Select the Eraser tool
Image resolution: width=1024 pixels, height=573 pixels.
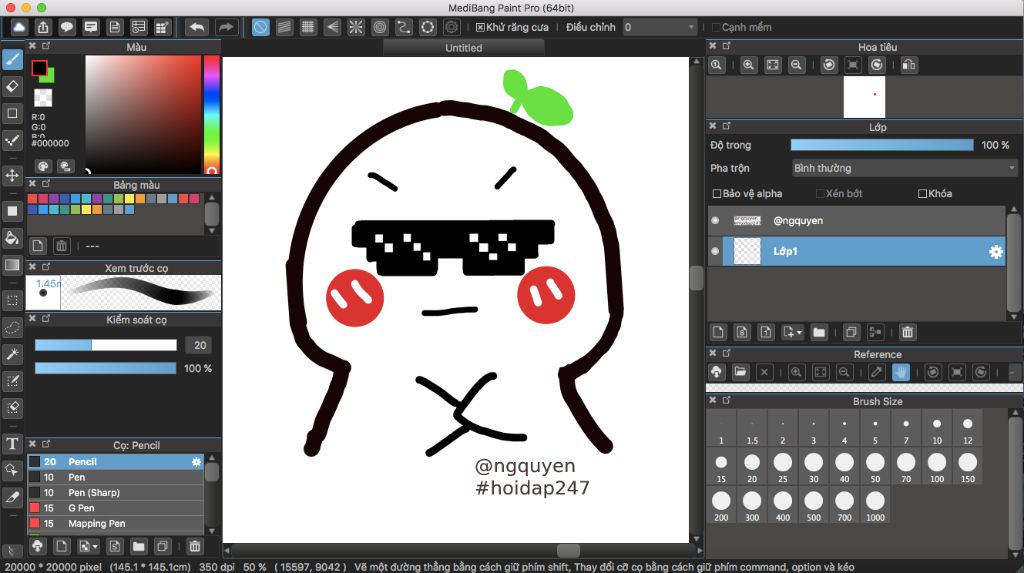[12, 86]
